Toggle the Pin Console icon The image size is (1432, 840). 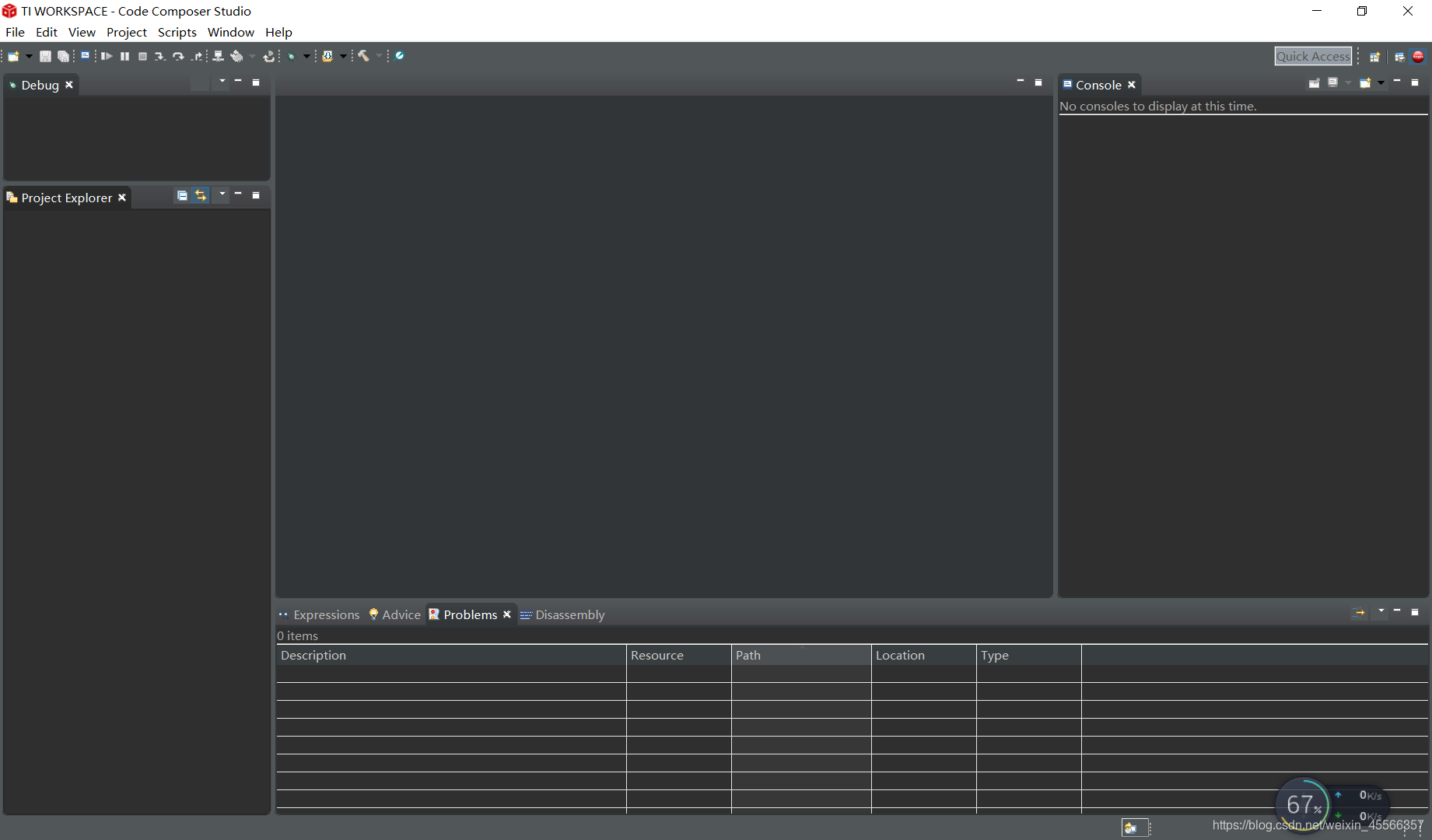pos(1315,82)
